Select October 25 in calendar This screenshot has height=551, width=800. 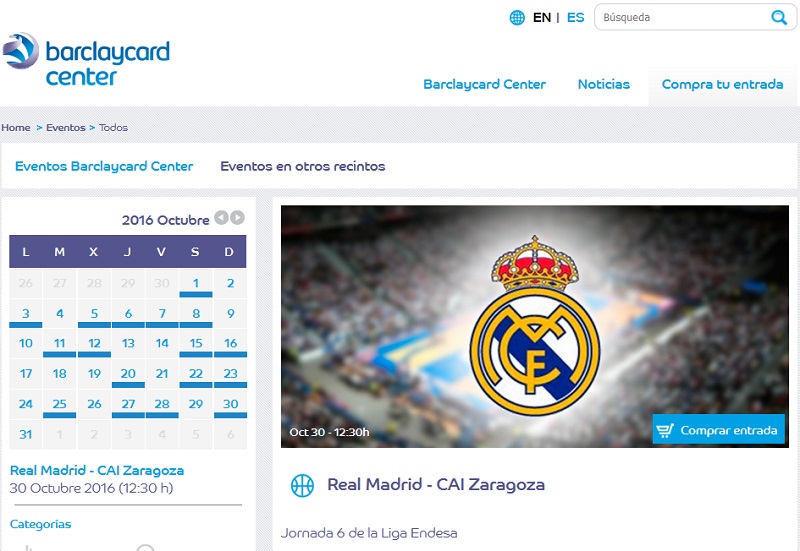click(x=60, y=405)
